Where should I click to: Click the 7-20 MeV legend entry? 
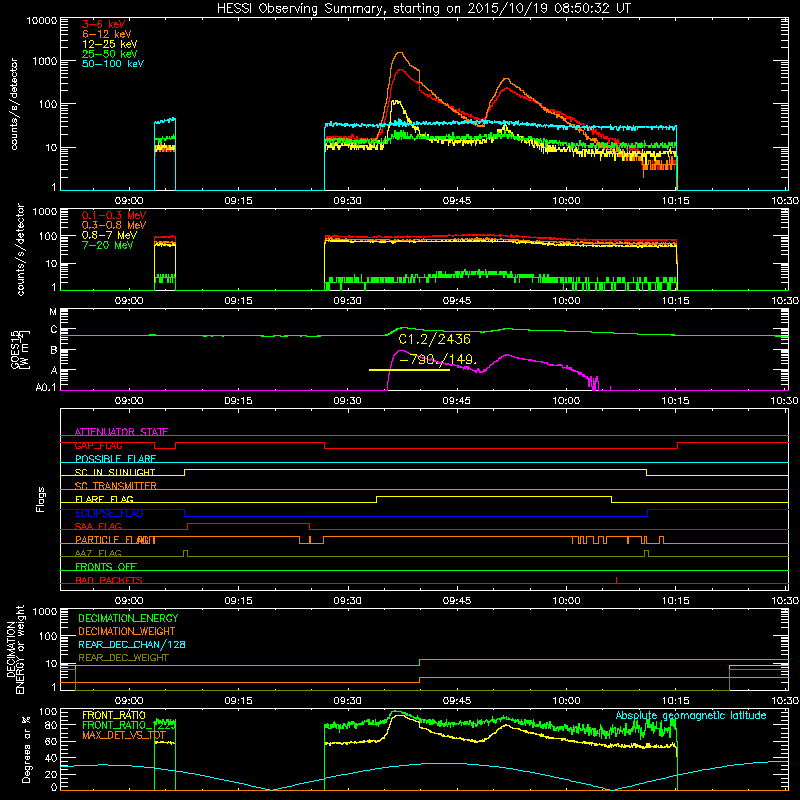[108, 245]
